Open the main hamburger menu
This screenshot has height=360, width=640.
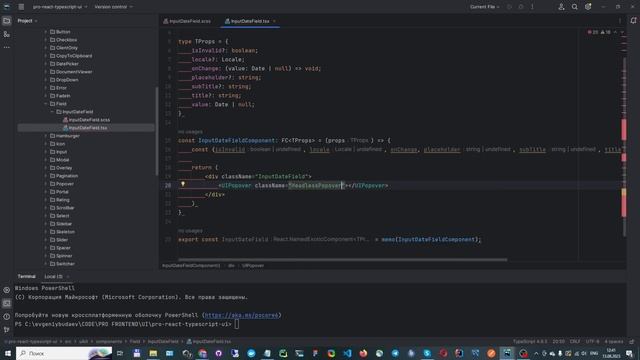21,7
